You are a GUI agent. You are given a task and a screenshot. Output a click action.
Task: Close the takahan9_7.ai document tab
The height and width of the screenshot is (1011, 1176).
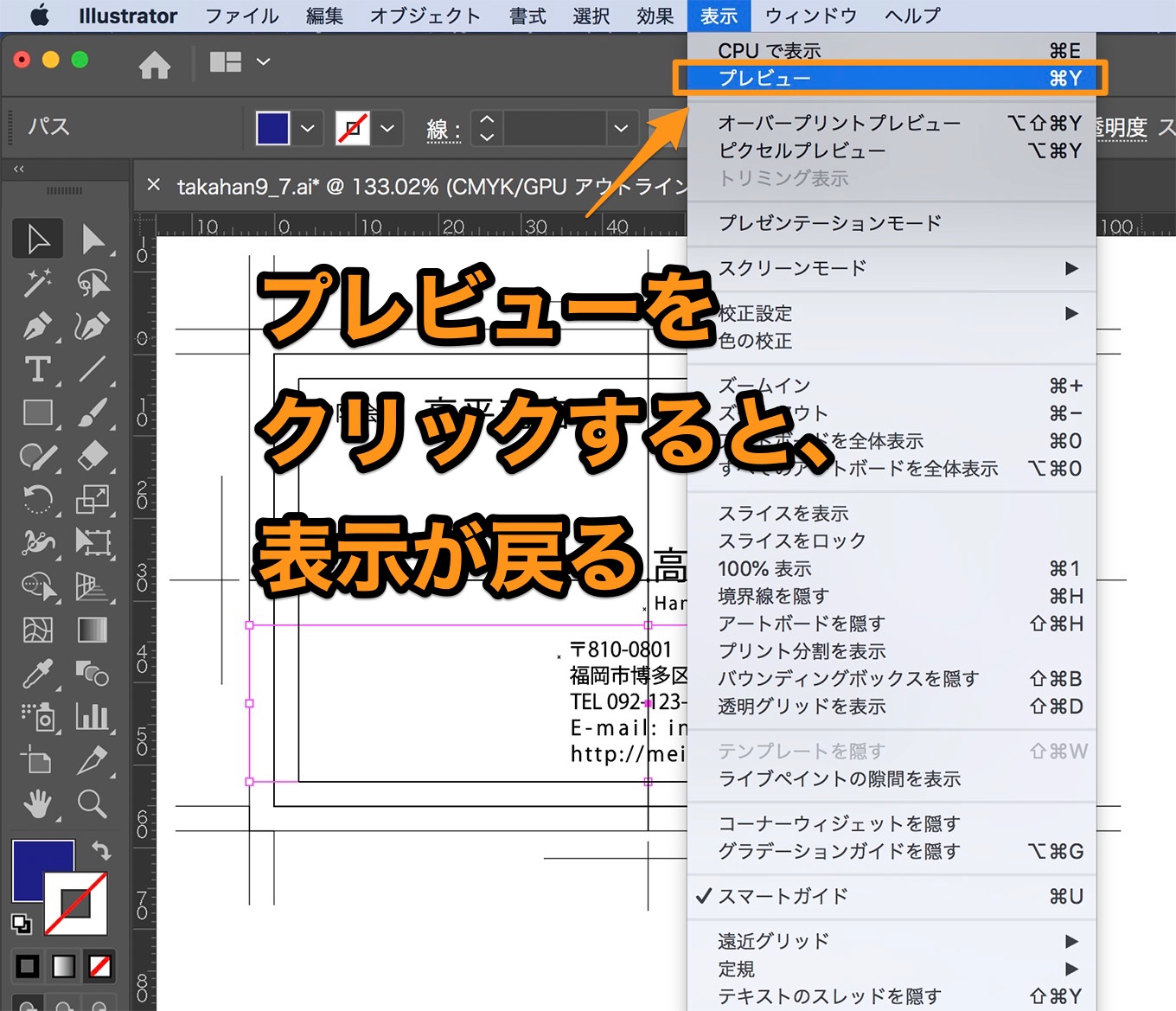(154, 185)
